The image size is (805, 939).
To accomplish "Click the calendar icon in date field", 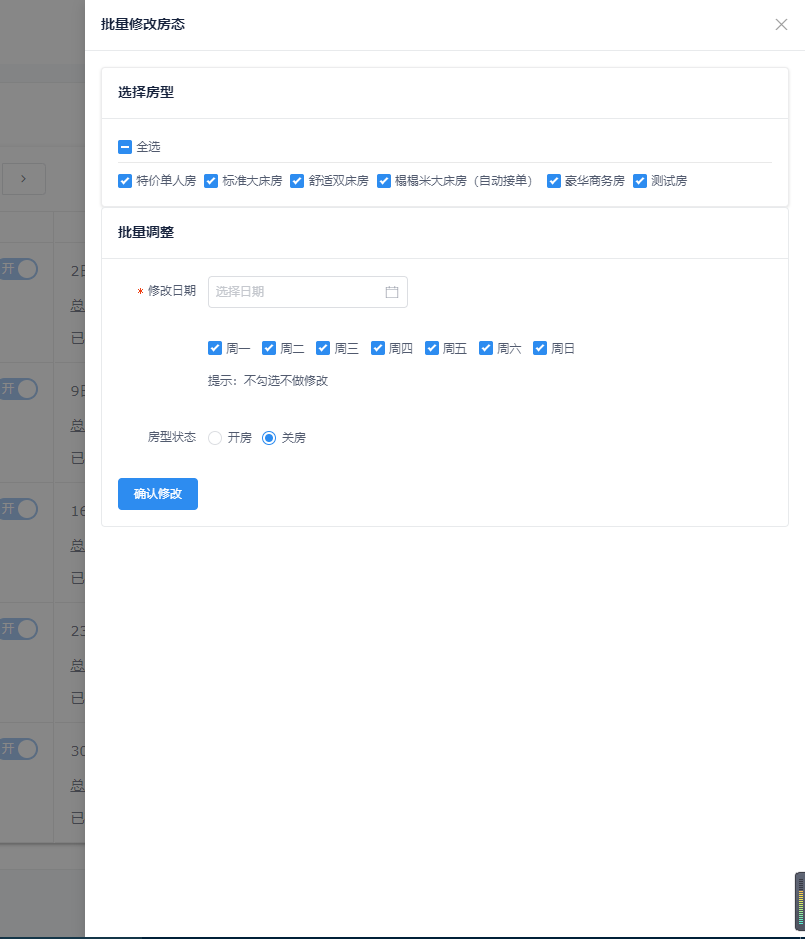I will [392, 292].
